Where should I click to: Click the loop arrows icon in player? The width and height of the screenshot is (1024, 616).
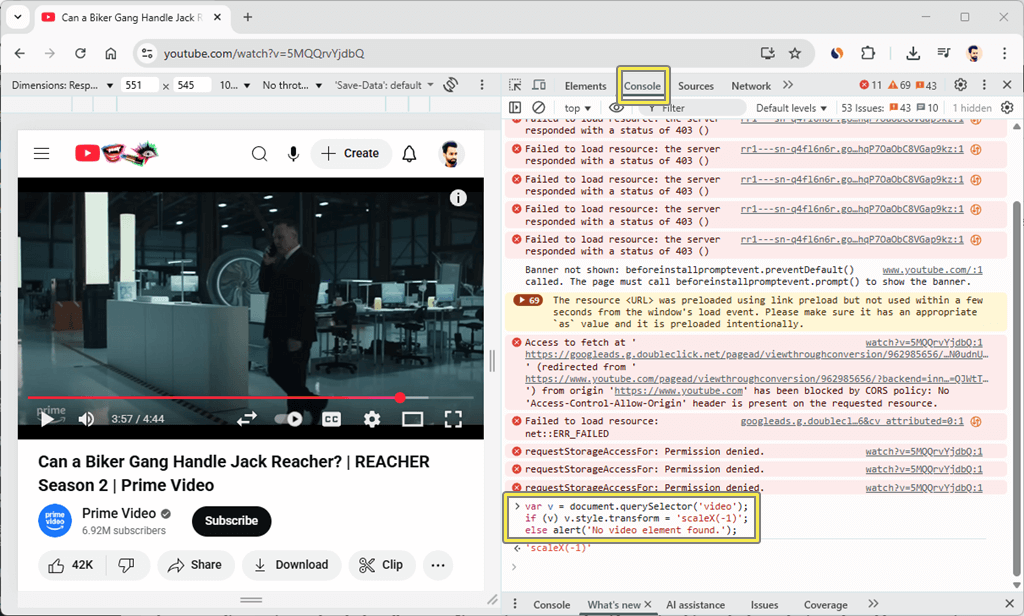247,419
